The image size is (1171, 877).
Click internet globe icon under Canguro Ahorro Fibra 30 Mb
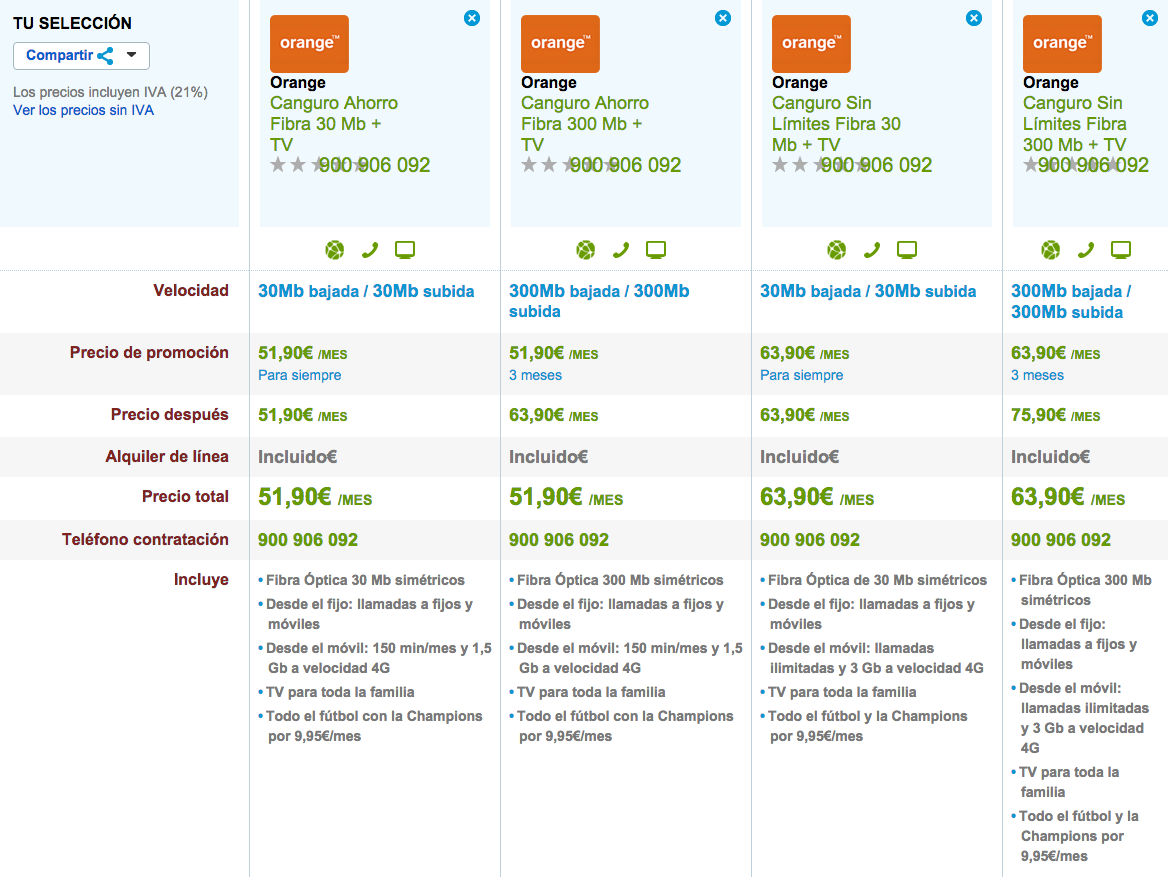(x=335, y=250)
